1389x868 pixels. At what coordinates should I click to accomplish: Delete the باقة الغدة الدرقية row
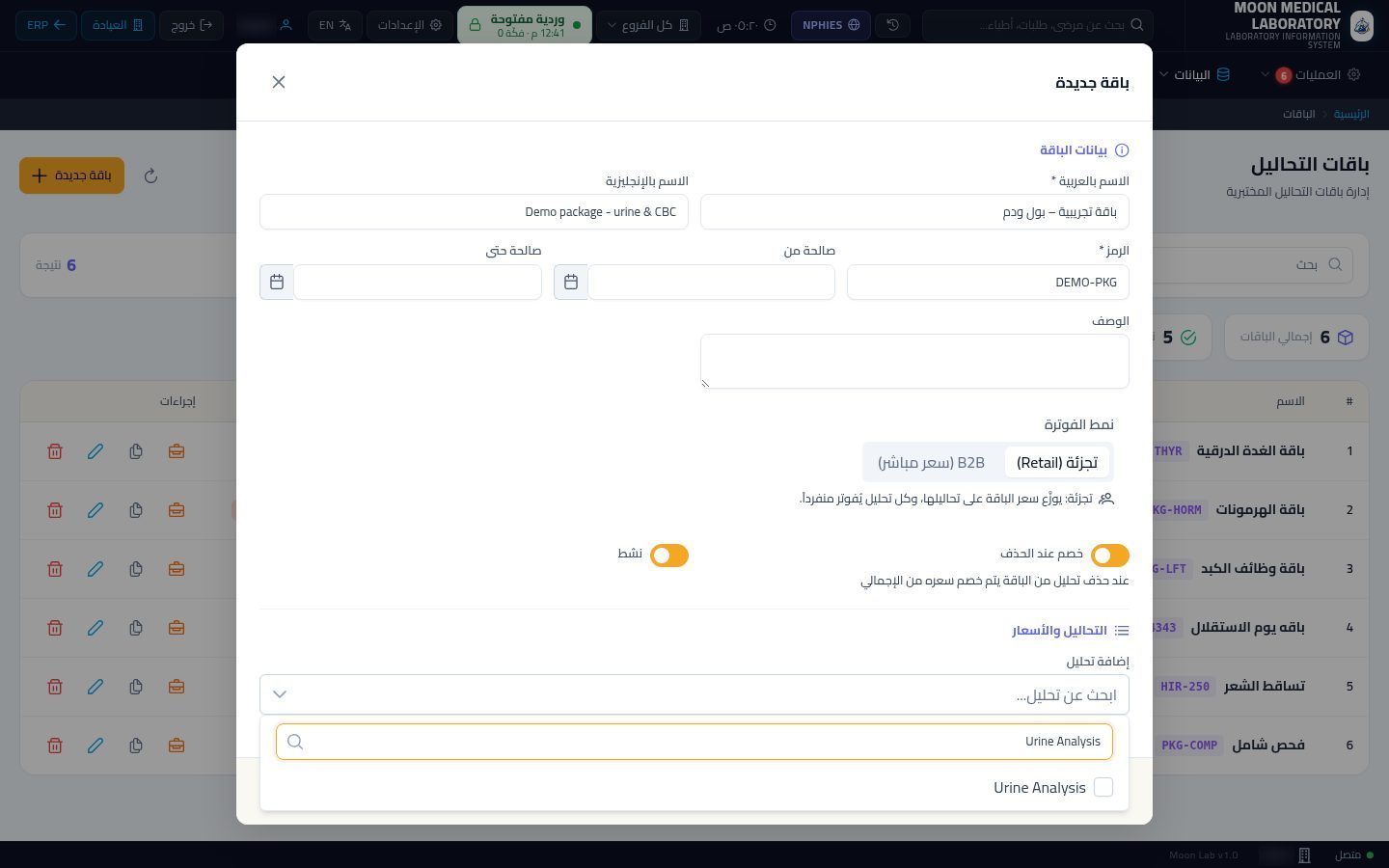(55, 451)
